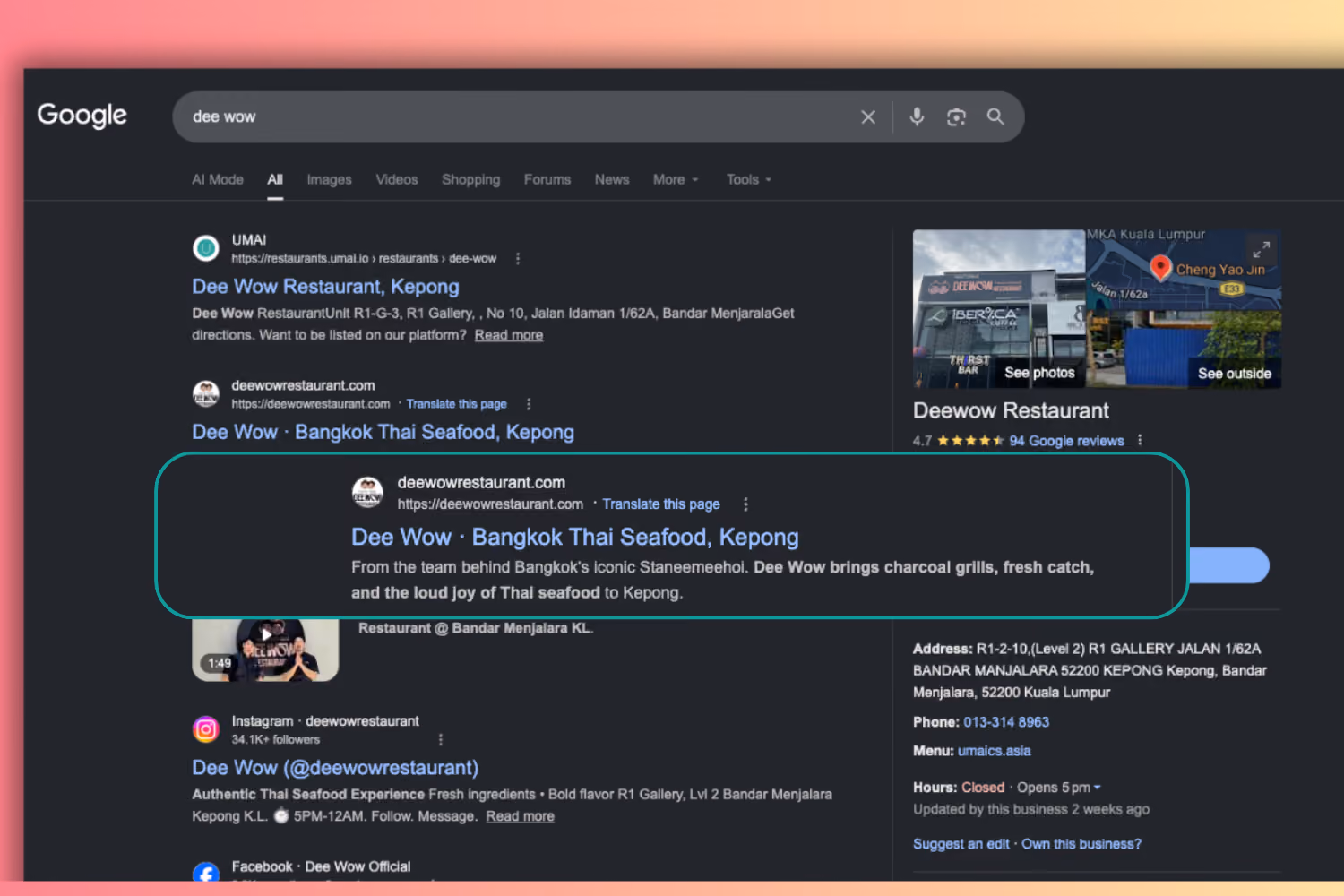This screenshot has height=896, width=1344.
Task: Click the Instagram logo icon
Action: point(206,729)
